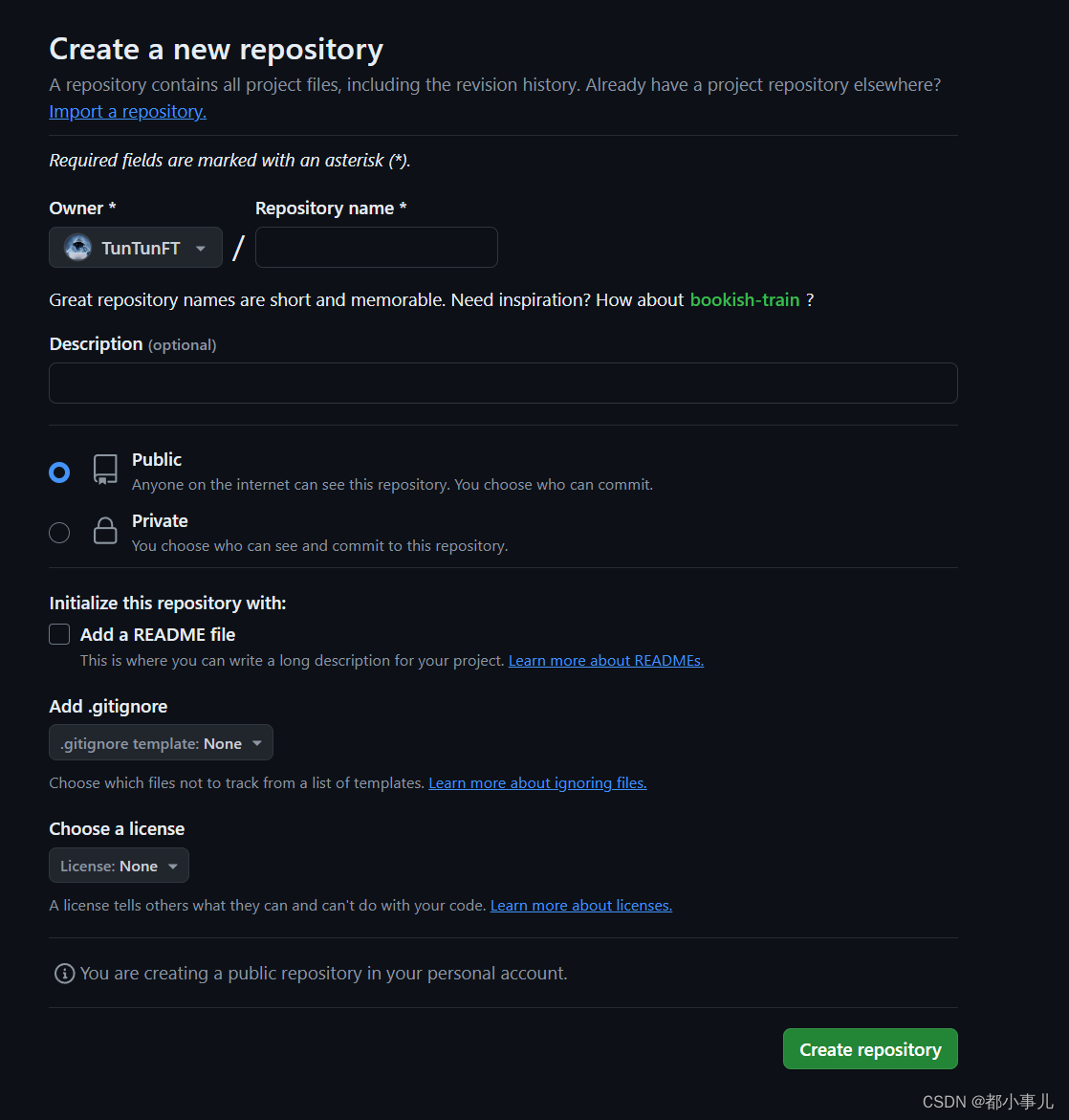Select the Private radio button
Screen dimensions: 1069x1120
coord(59,533)
